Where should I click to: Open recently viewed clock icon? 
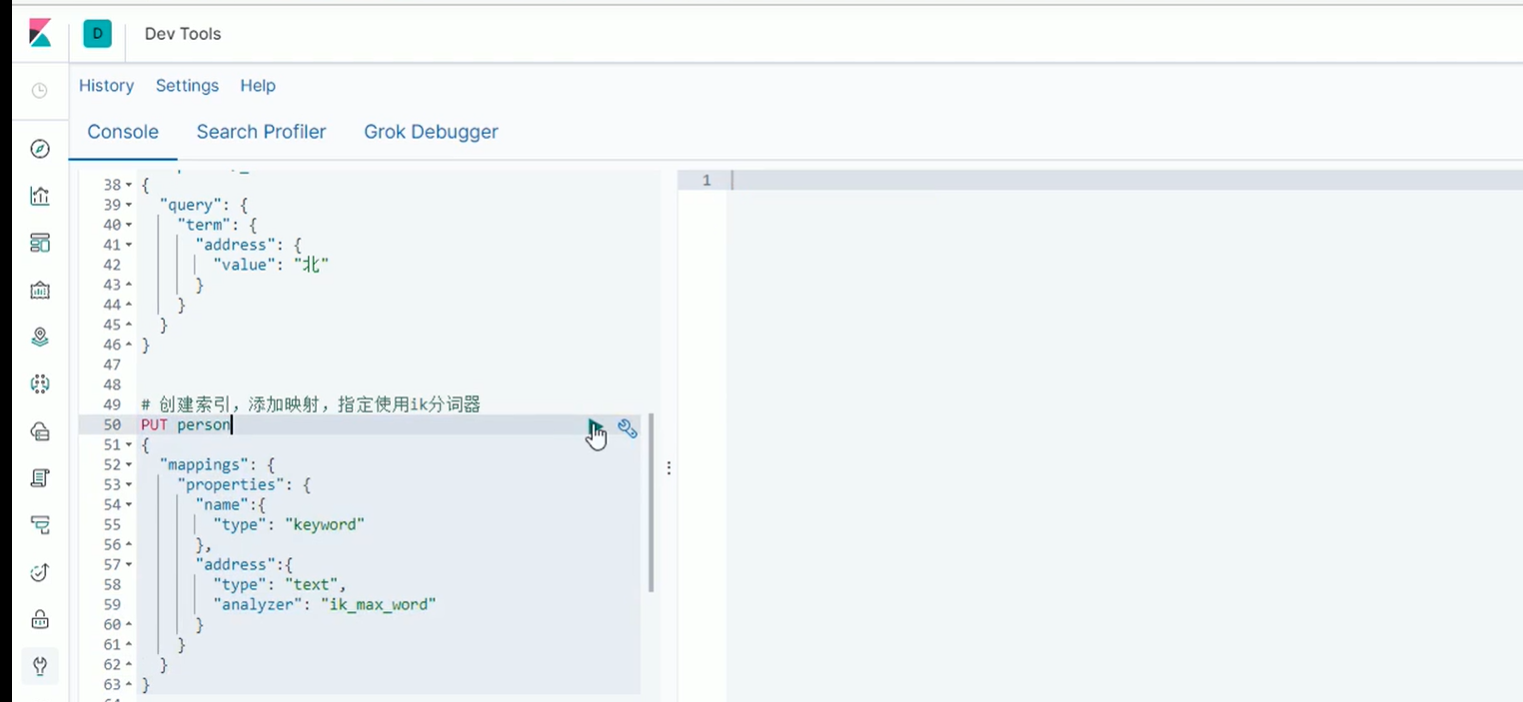40,91
